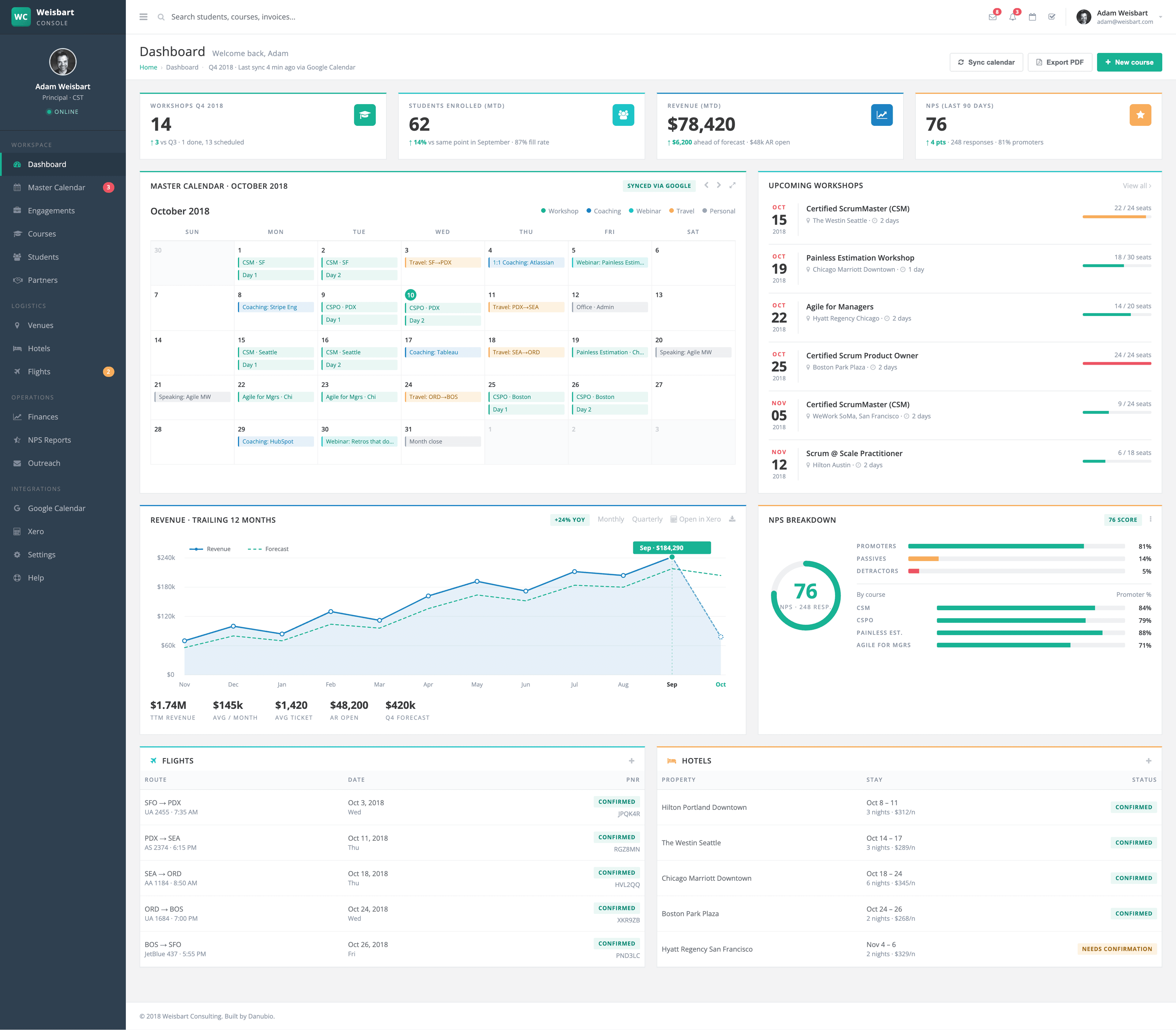Screen dimensions: 1176x1030
Task: Select the Sep data point on revenue chart
Action: coord(672,557)
